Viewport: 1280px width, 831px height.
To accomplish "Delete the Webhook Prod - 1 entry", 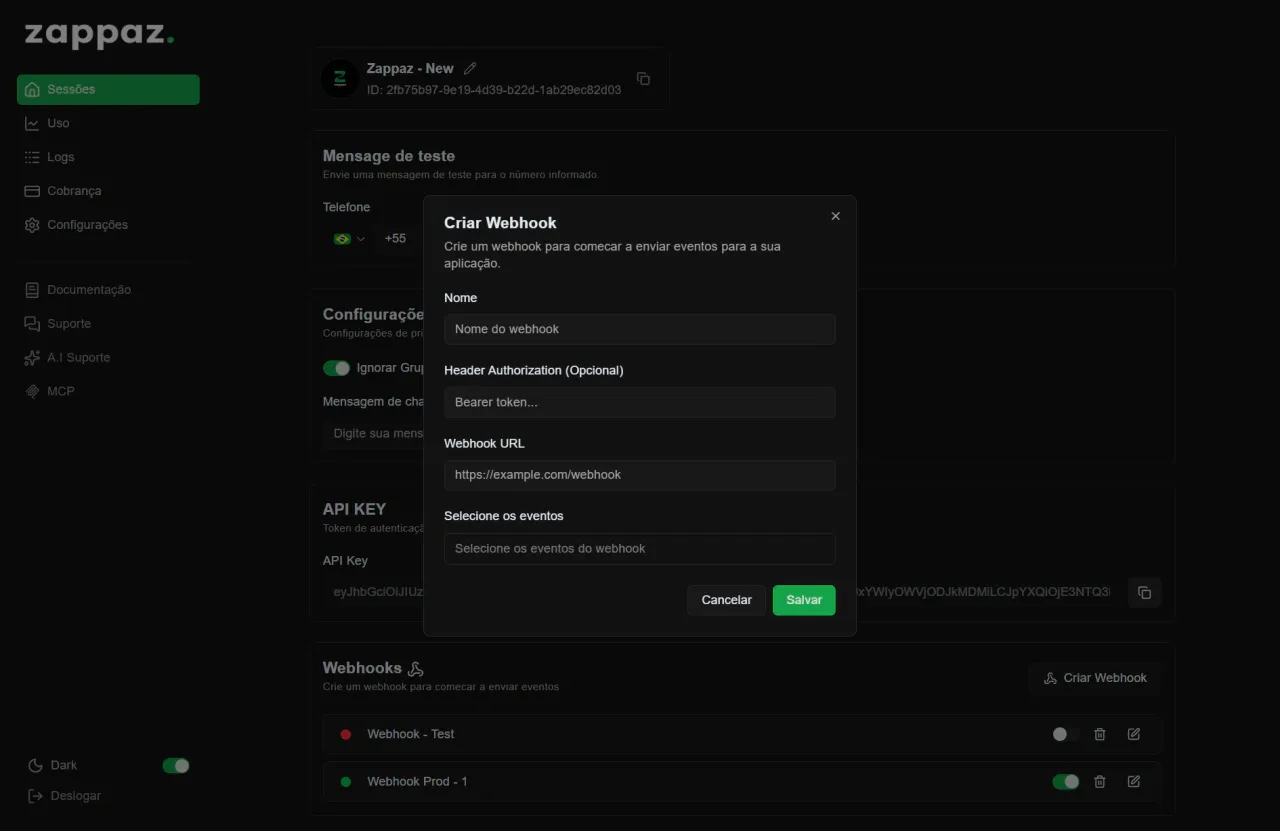I will (1100, 782).
